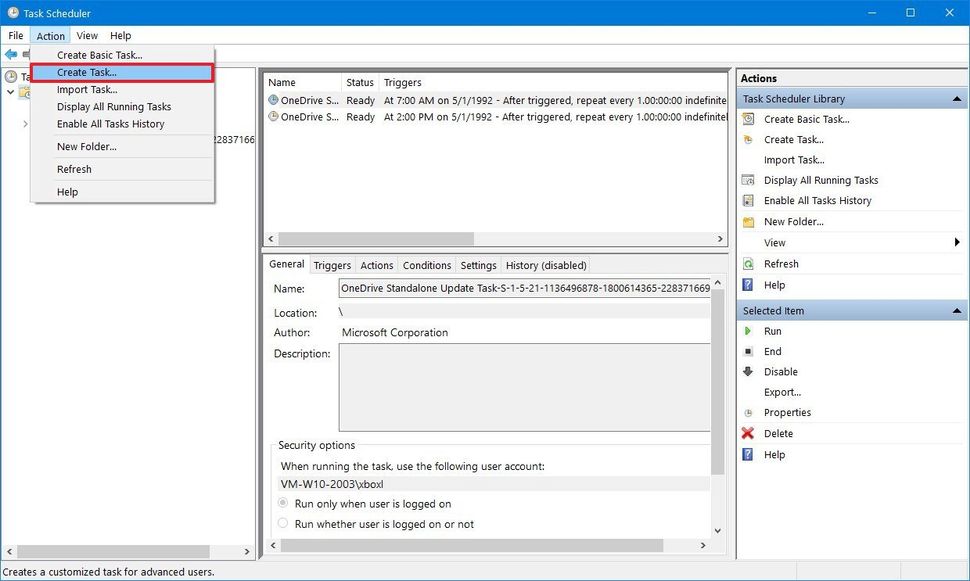Select Run only when user is logged on
This screenshot has width=970, height=581.
(281, 504)
